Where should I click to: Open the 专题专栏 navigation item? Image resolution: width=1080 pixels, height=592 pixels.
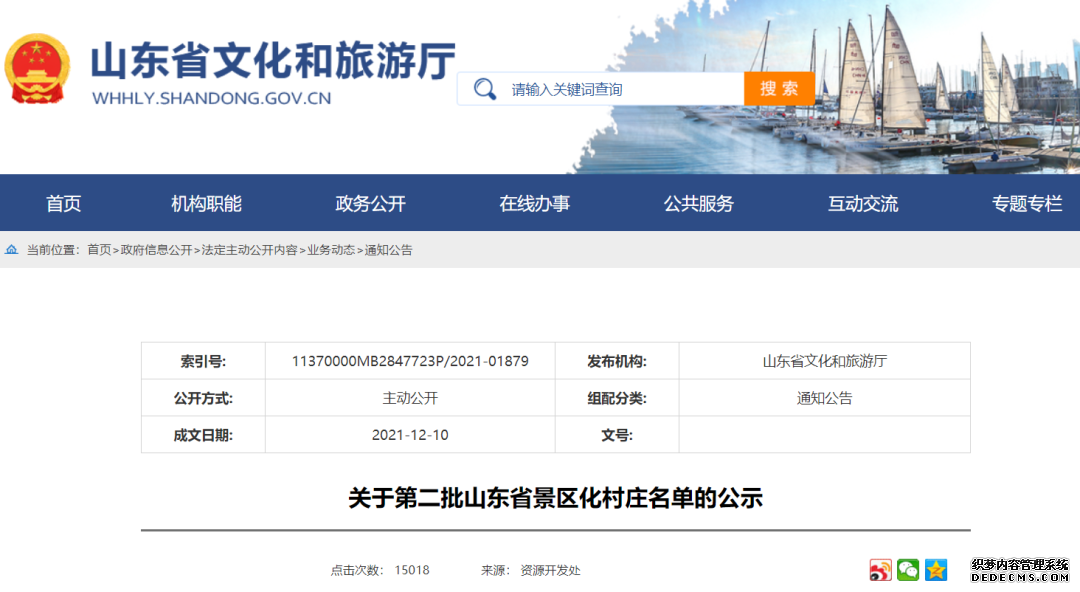[x=1027, y=204]
